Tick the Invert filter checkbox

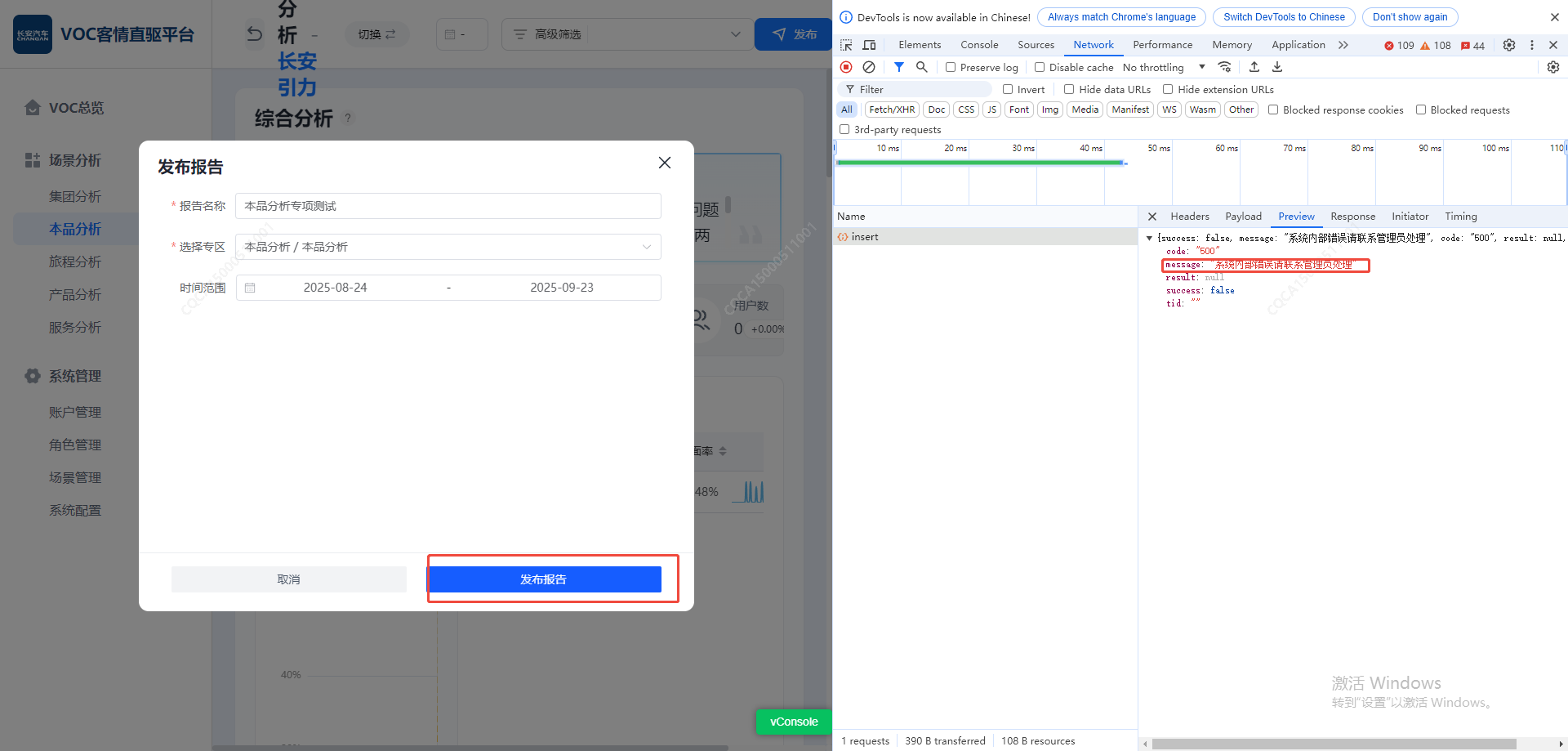1008,90
